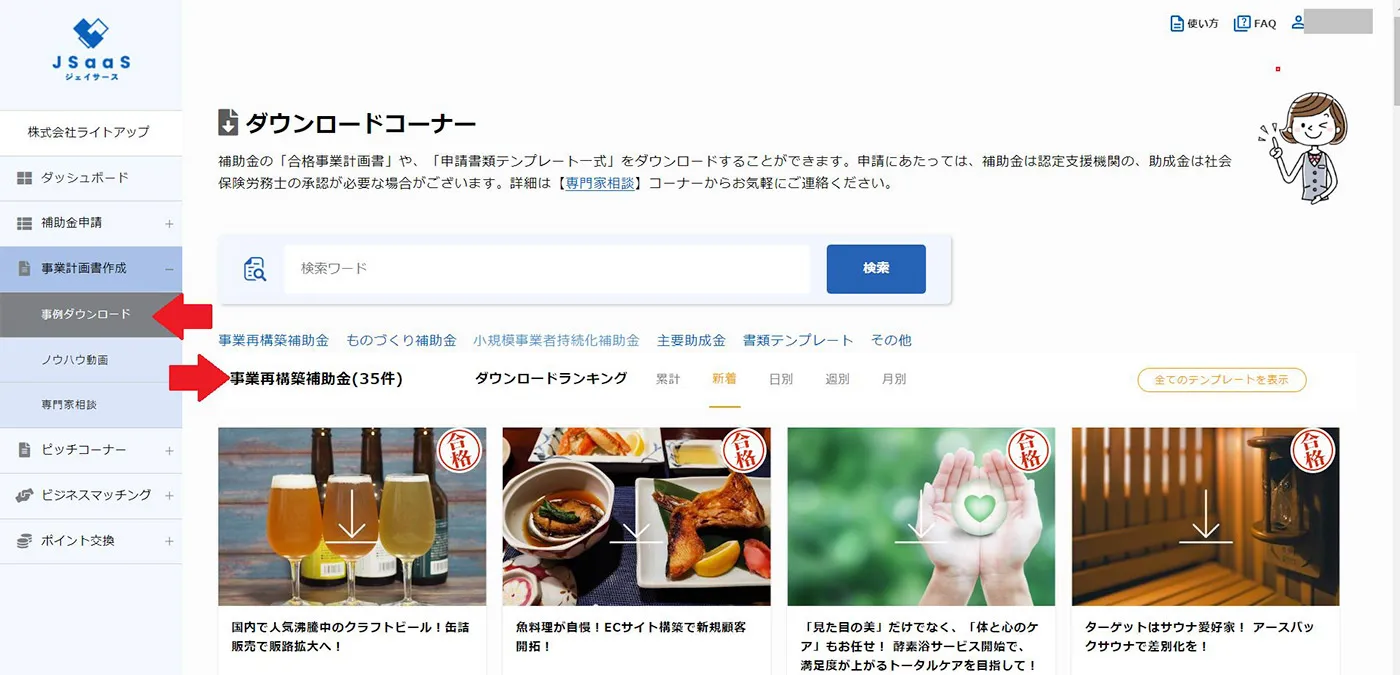Select the 月別 ranking tab
The height and width of the screenshot is (675, 1400).
[894, 379]
